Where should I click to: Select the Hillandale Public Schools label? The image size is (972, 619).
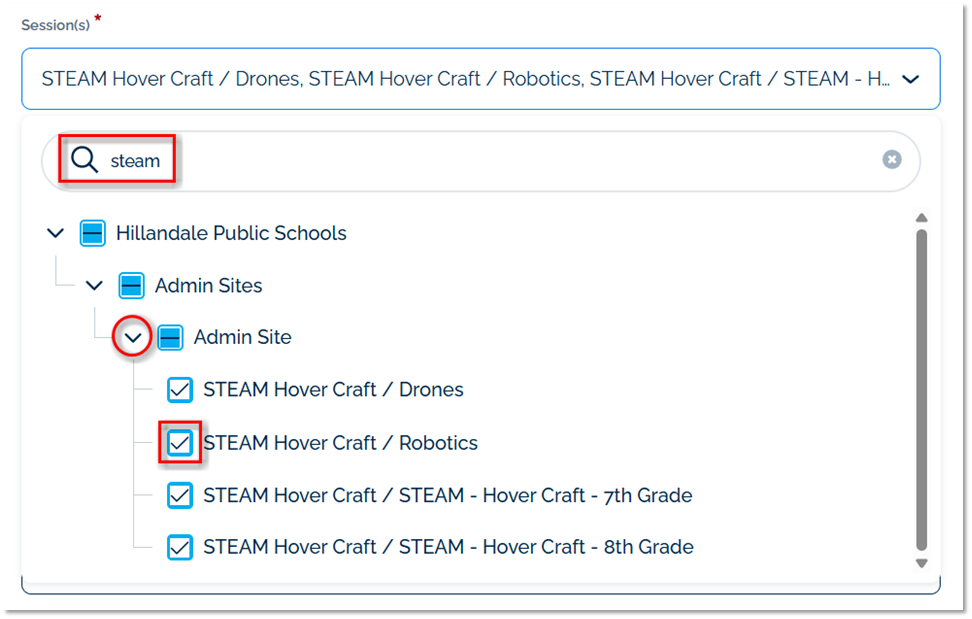231,233
